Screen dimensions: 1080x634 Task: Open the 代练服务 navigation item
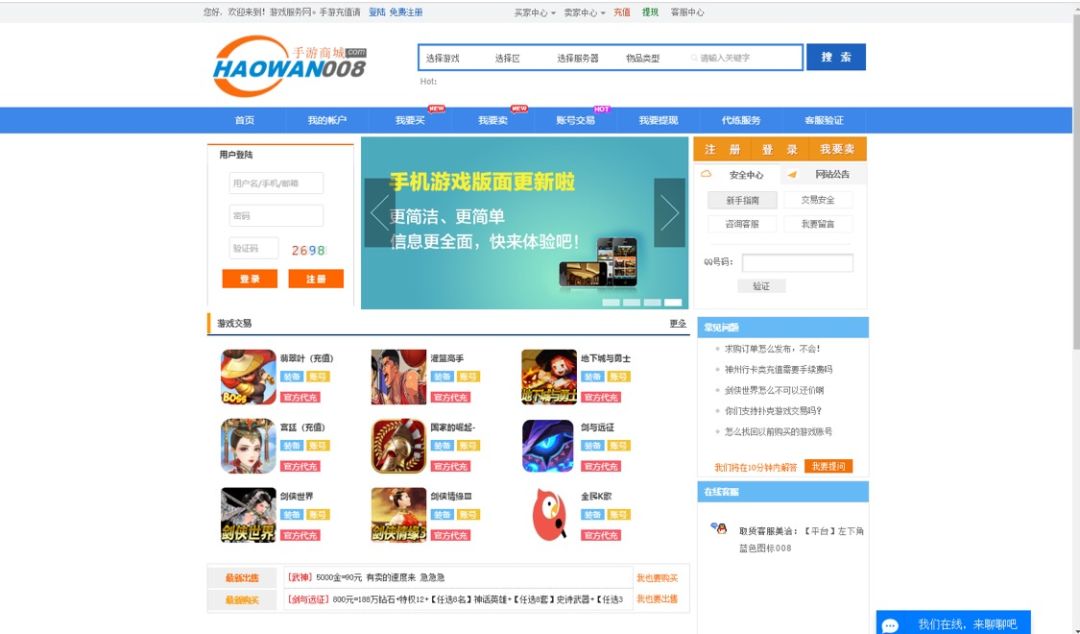pyautogui.click(x=741, y=120)
